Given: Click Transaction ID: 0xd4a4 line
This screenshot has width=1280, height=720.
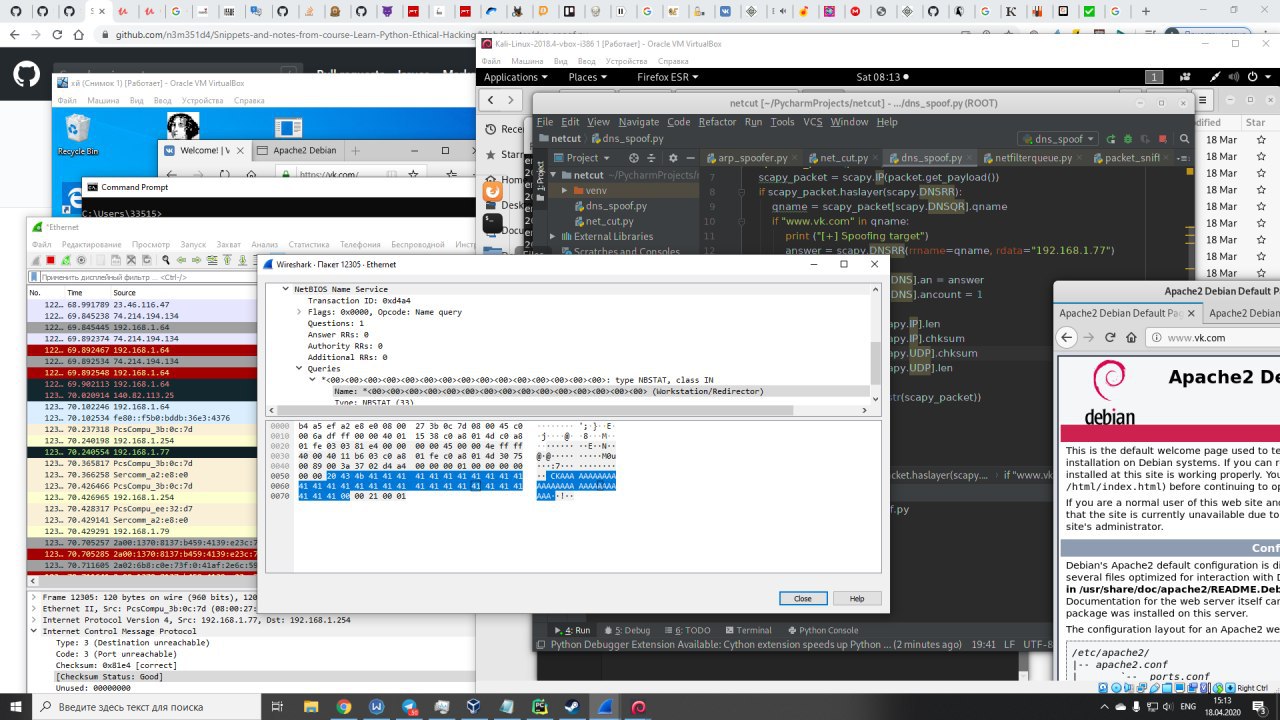Looking at the screenshot, I should [x=359, y=300].
